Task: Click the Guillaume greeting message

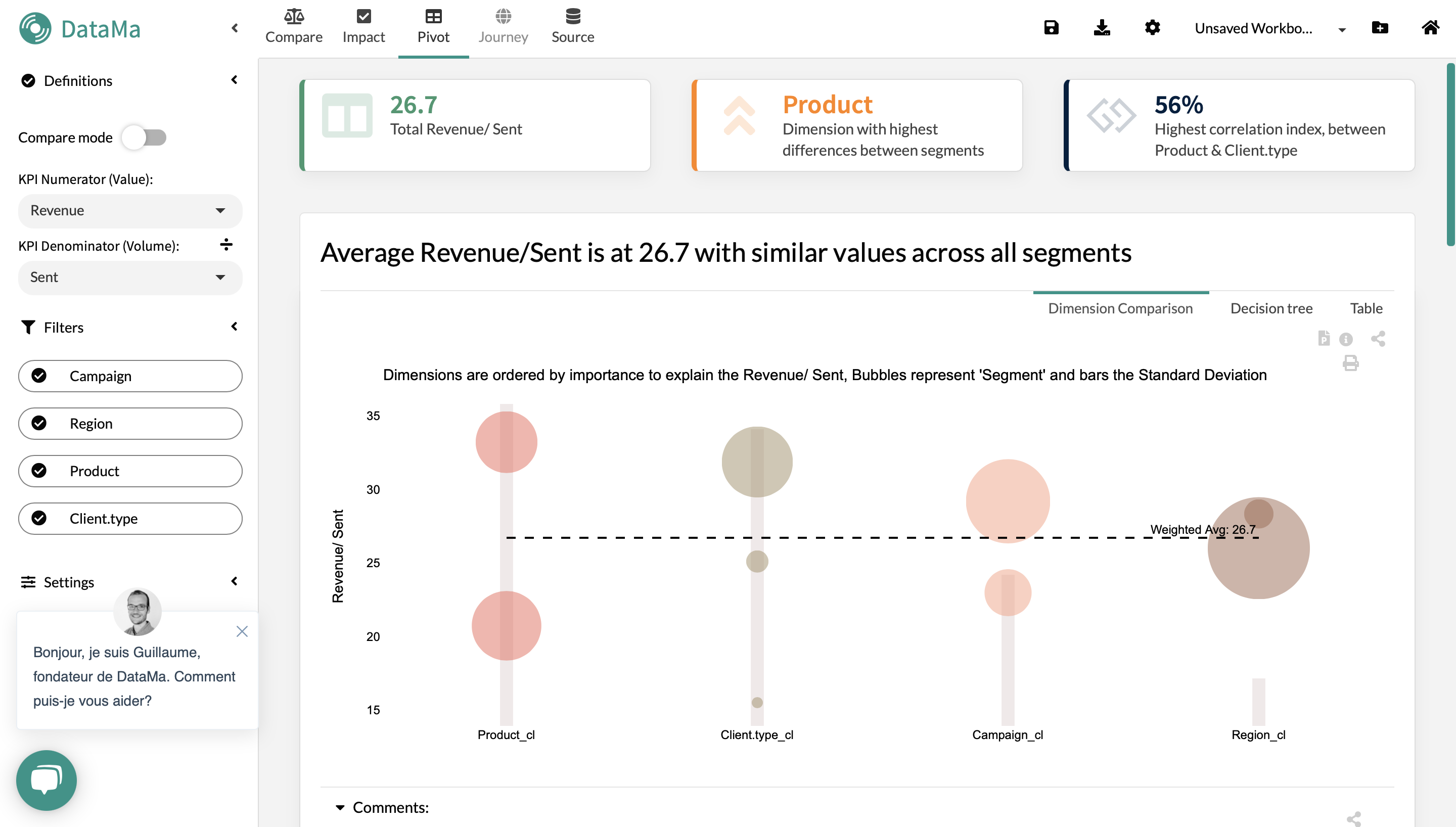Action: [134, 676]
